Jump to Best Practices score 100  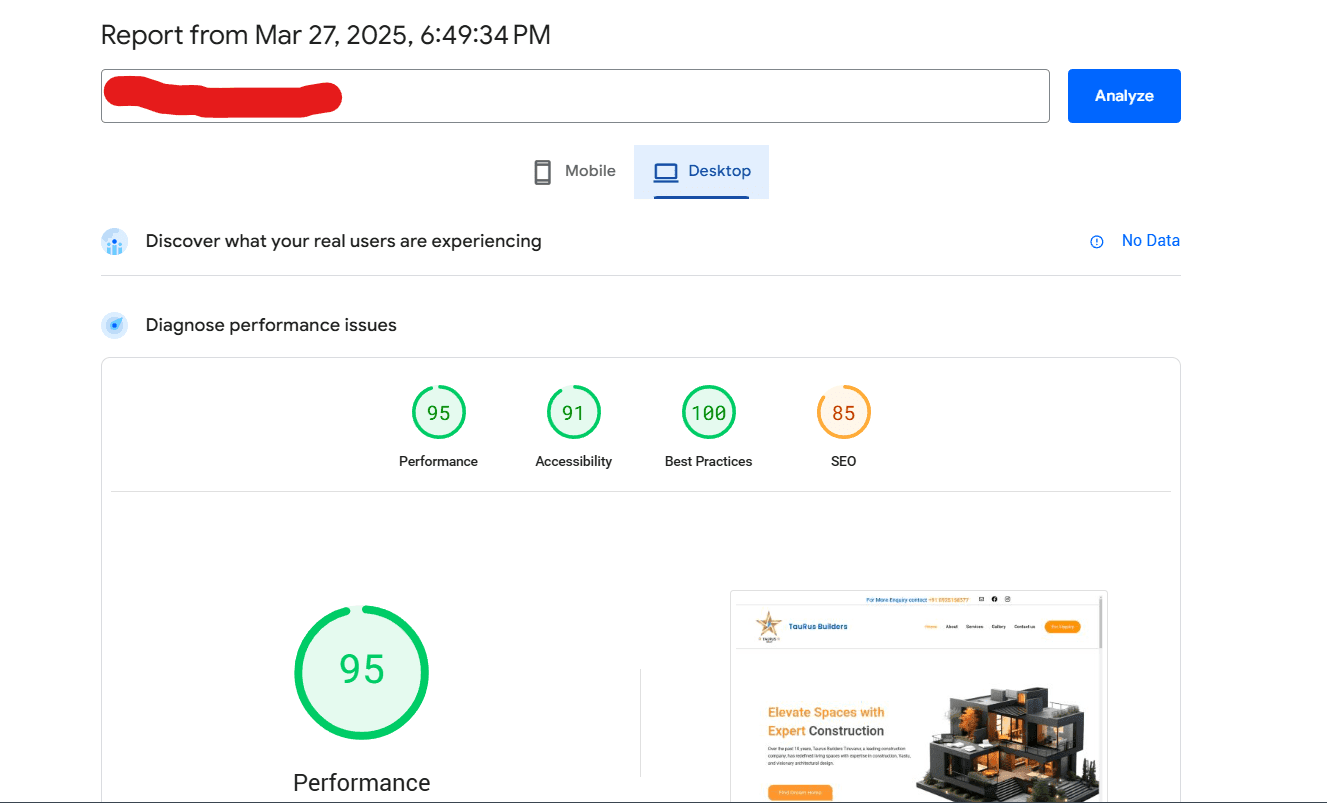tap(708, 413)
